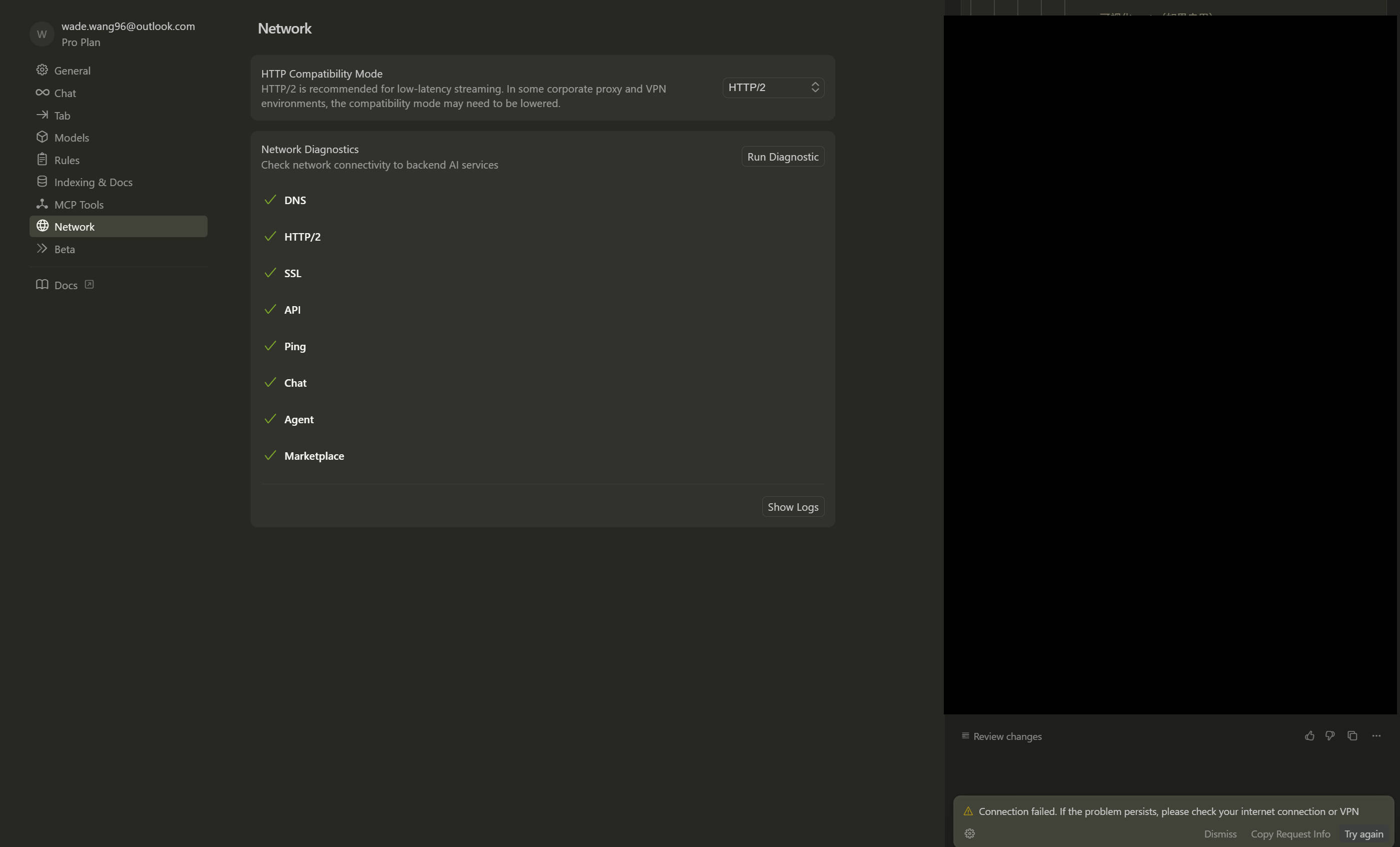Open the HTTP Compatibility Mode dropdown
The height and width of the screenshot is (847, 1400).
(x=773, y=87)
